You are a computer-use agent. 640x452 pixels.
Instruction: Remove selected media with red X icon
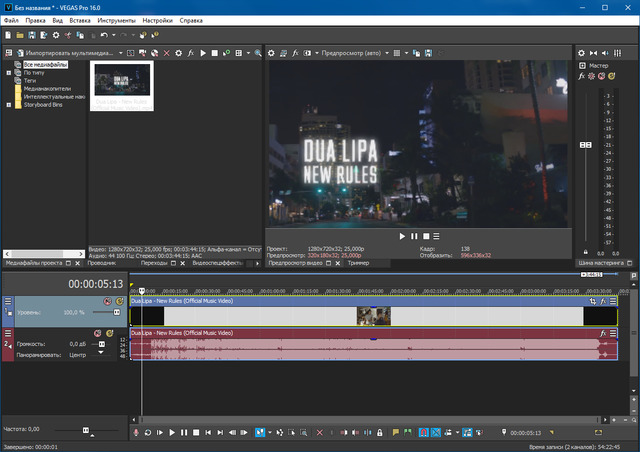[166, 52]
